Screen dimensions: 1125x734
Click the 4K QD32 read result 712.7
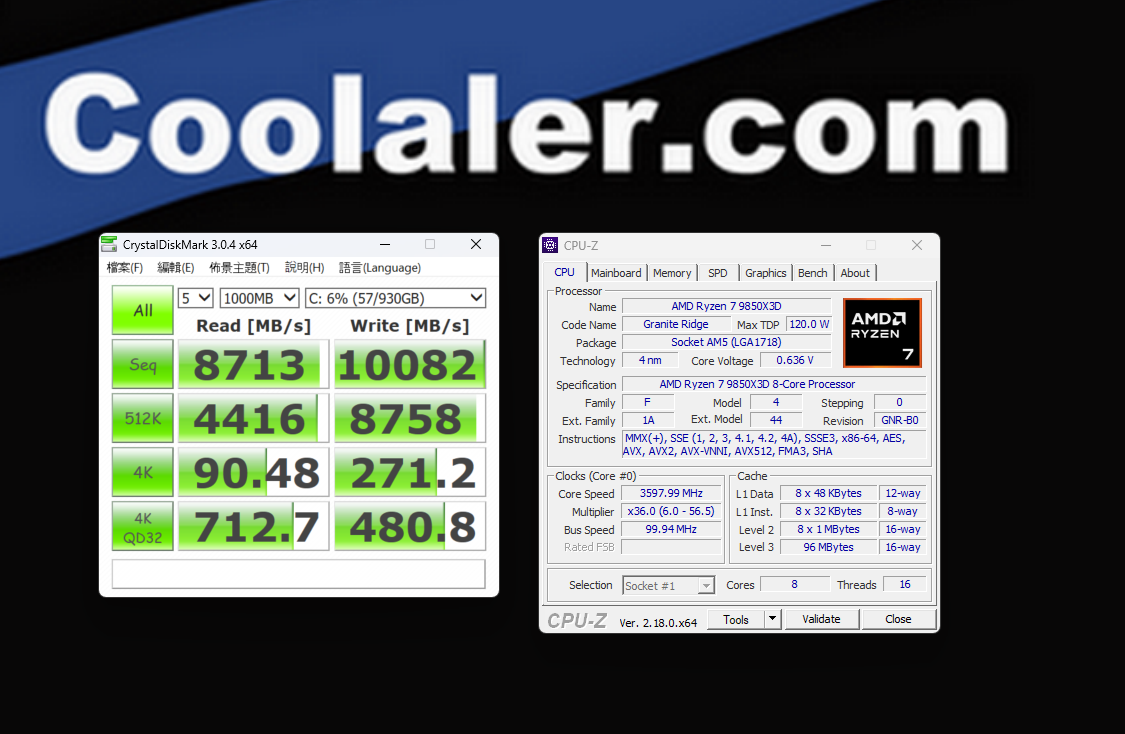[253, 527]
